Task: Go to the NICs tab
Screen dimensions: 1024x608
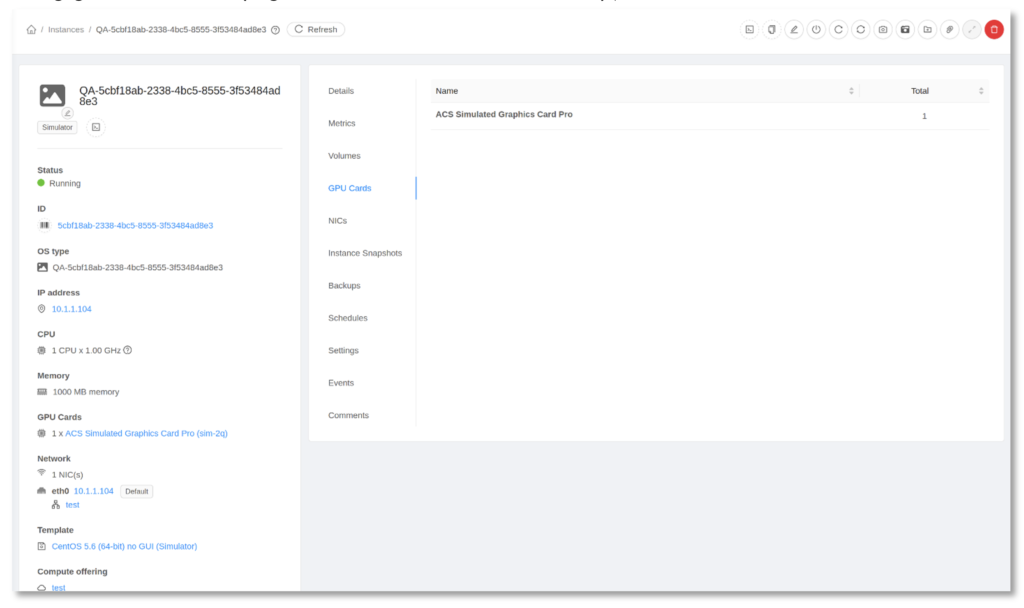Action: (x=338, y=221)
